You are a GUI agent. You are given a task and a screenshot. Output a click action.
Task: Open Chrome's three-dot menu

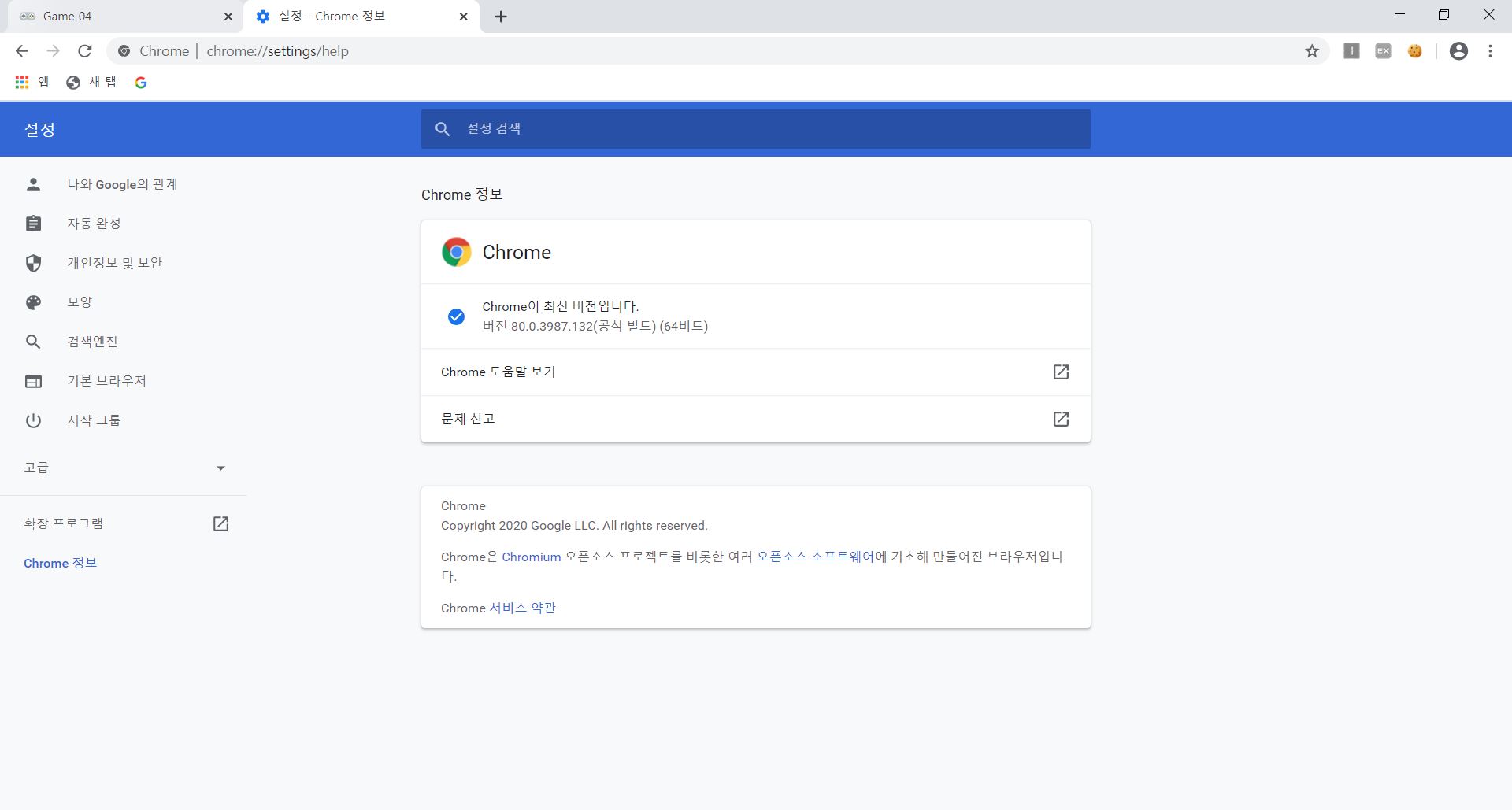tap(1491, 51)
